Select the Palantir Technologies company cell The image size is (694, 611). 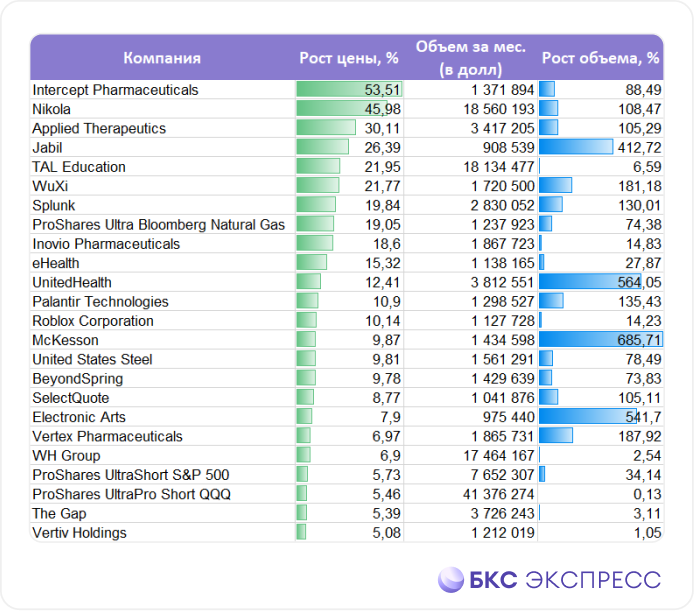[x=162, y=302]
